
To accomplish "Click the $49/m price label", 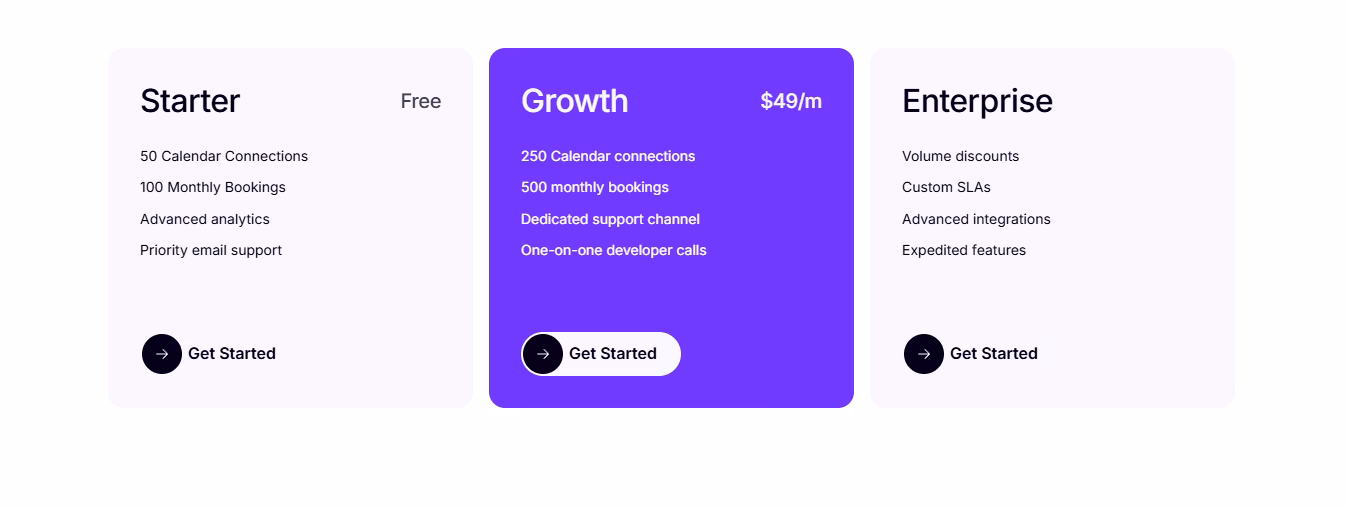I will coord(791,101).
